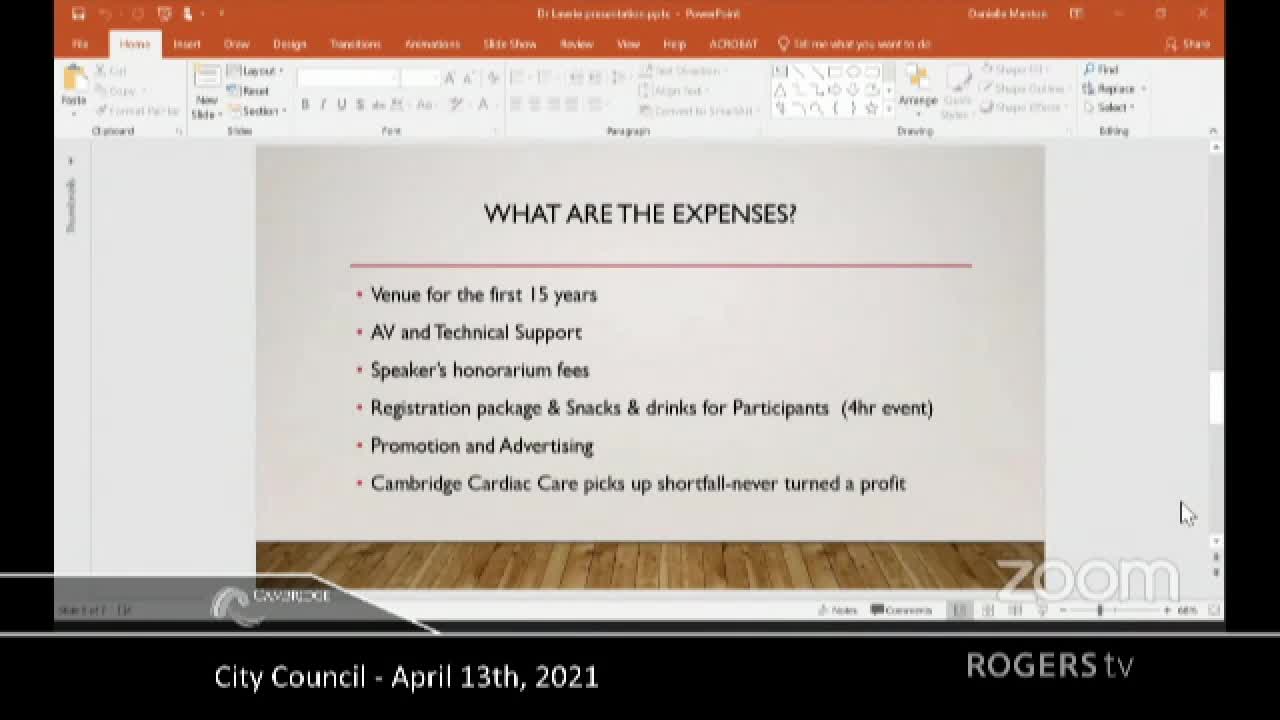The image size is (1280, 720).
Task: Click the Find button
Action: click(x=1100, y=70)
